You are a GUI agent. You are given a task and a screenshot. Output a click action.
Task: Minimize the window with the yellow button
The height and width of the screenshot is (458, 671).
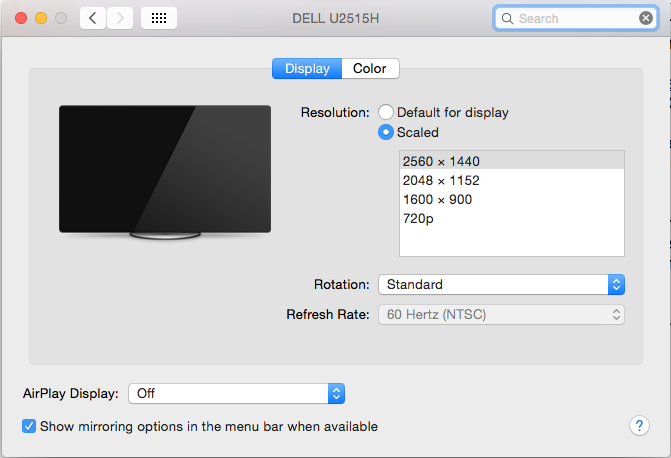click(41, 18)
